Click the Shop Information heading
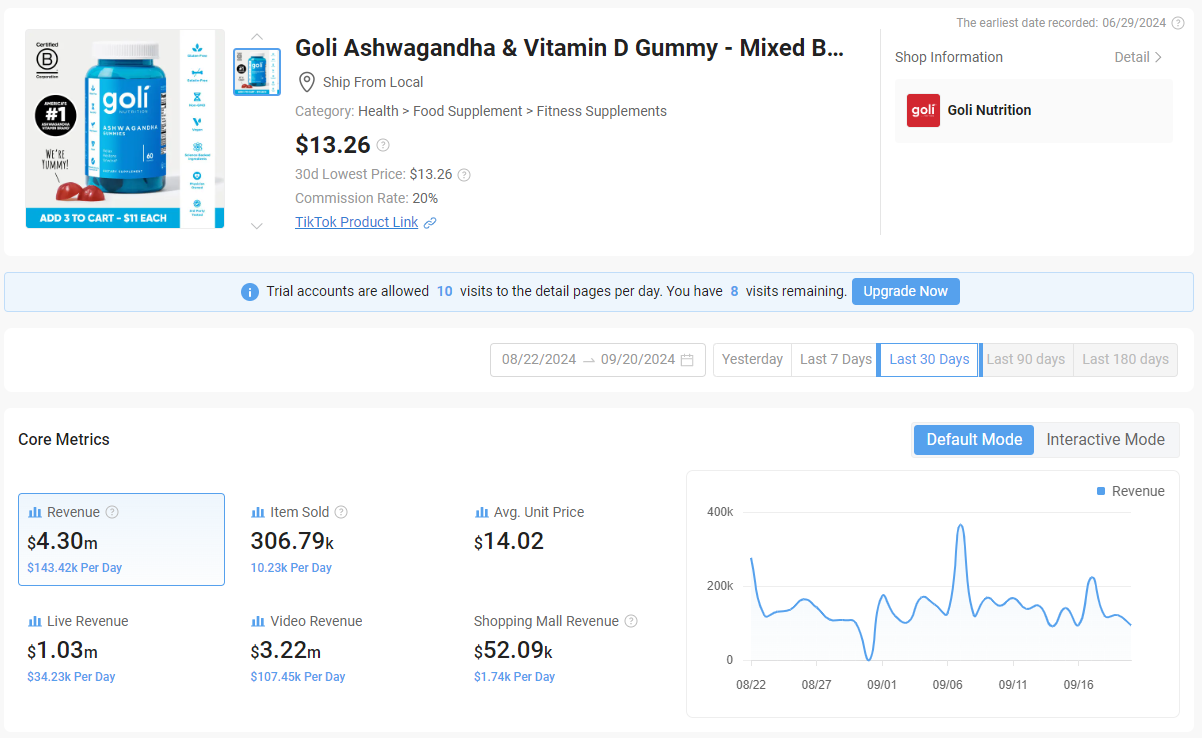The width and height of the screenshot is (1202, 738). pos(949,57)
